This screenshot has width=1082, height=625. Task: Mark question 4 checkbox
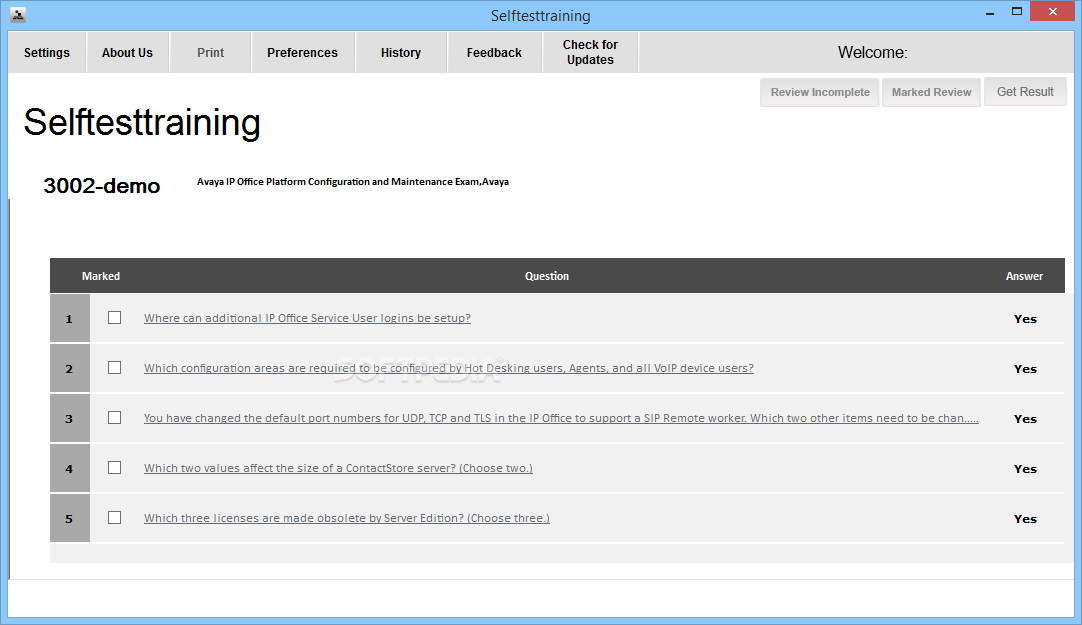(x=115, y=468)
